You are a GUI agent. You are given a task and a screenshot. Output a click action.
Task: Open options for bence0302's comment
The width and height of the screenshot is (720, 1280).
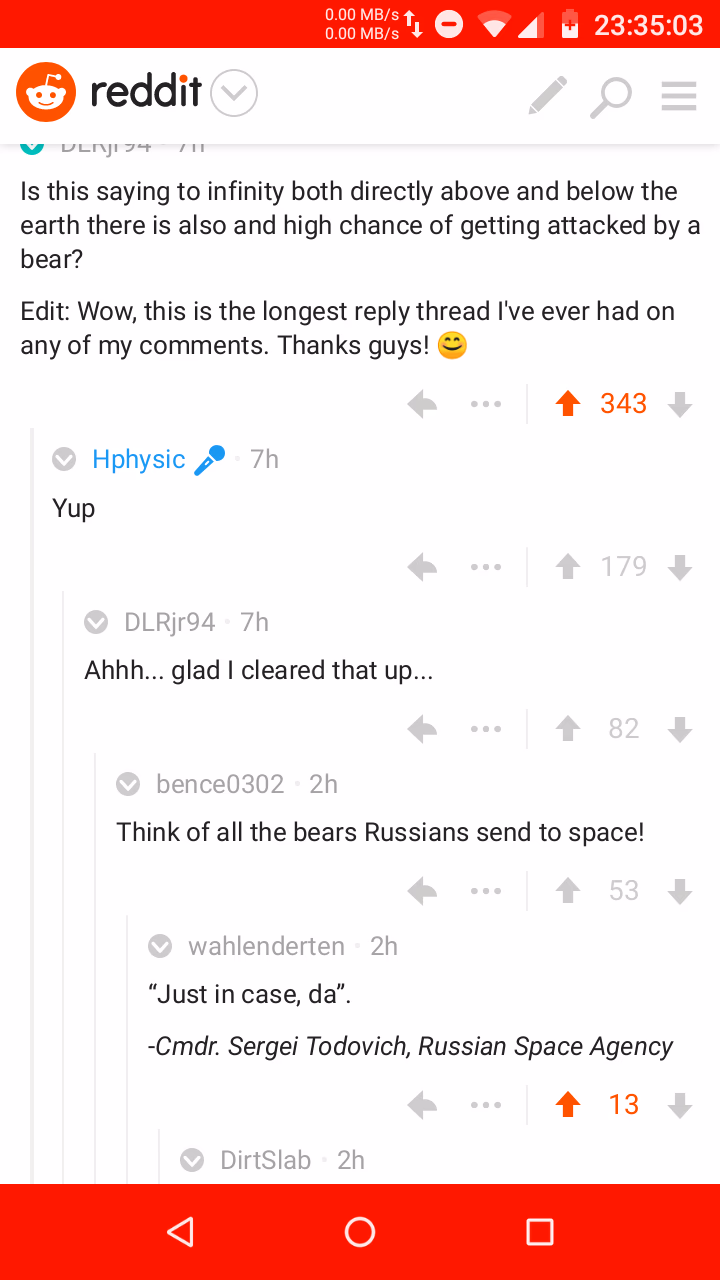[486, 891]
